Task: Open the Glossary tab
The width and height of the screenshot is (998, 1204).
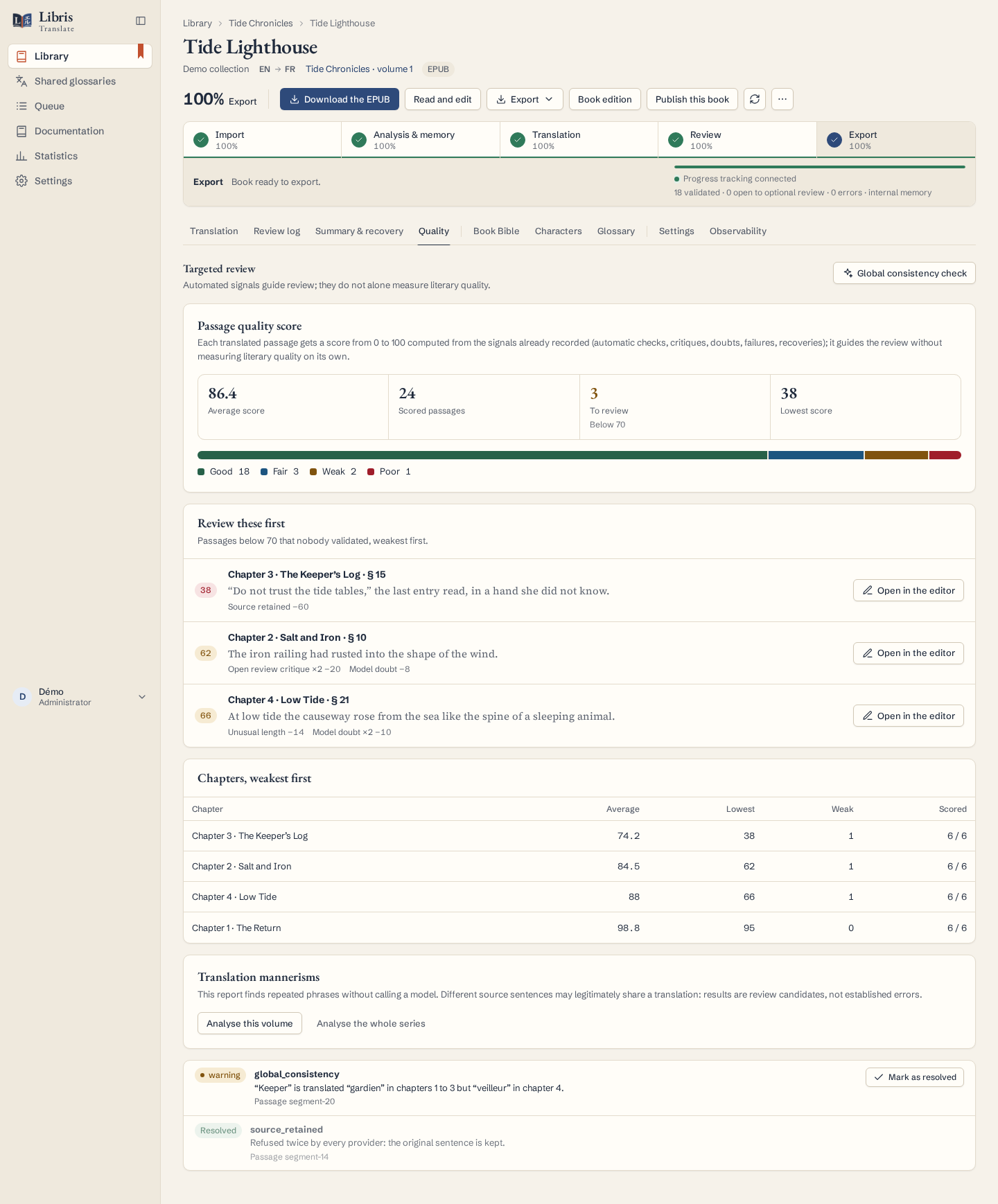Action: point(616,231)
